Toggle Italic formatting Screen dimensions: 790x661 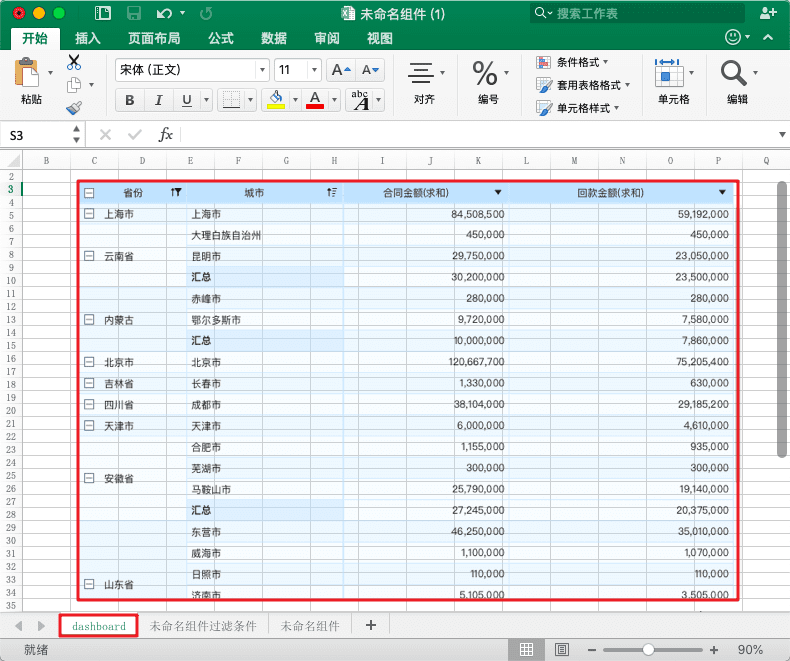click(157, 100)
